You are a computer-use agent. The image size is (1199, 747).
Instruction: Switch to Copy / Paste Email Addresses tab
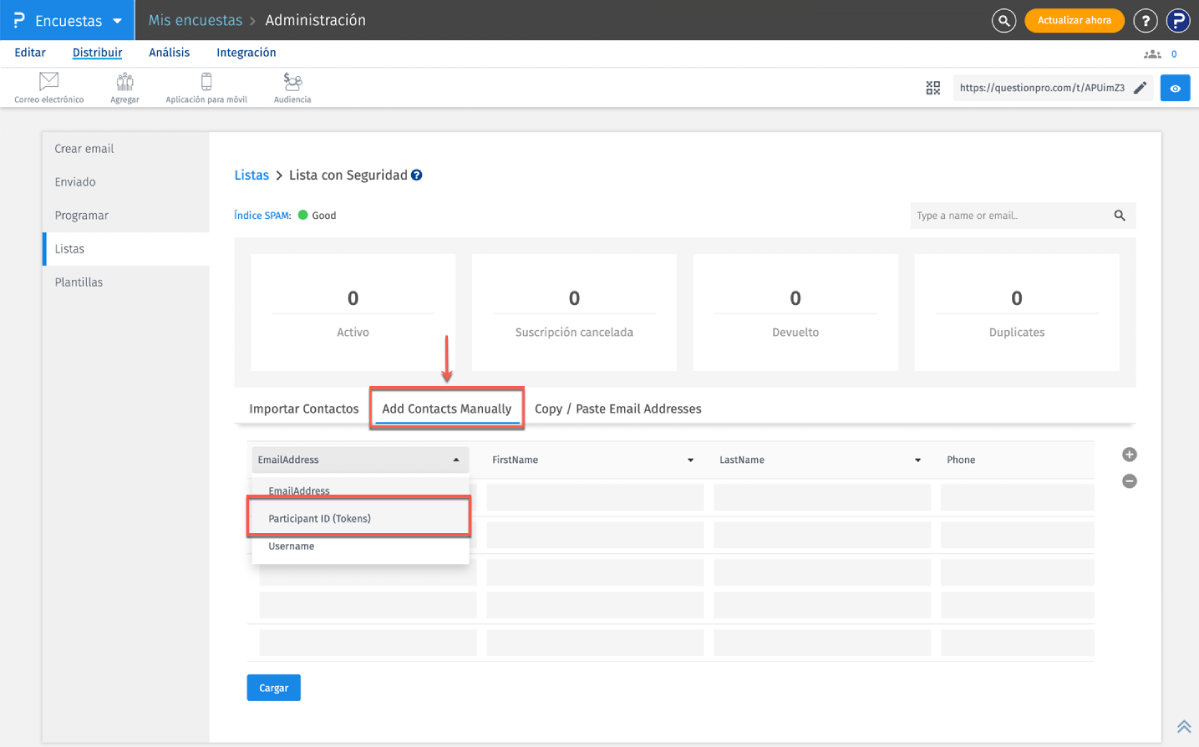point(617,409)
